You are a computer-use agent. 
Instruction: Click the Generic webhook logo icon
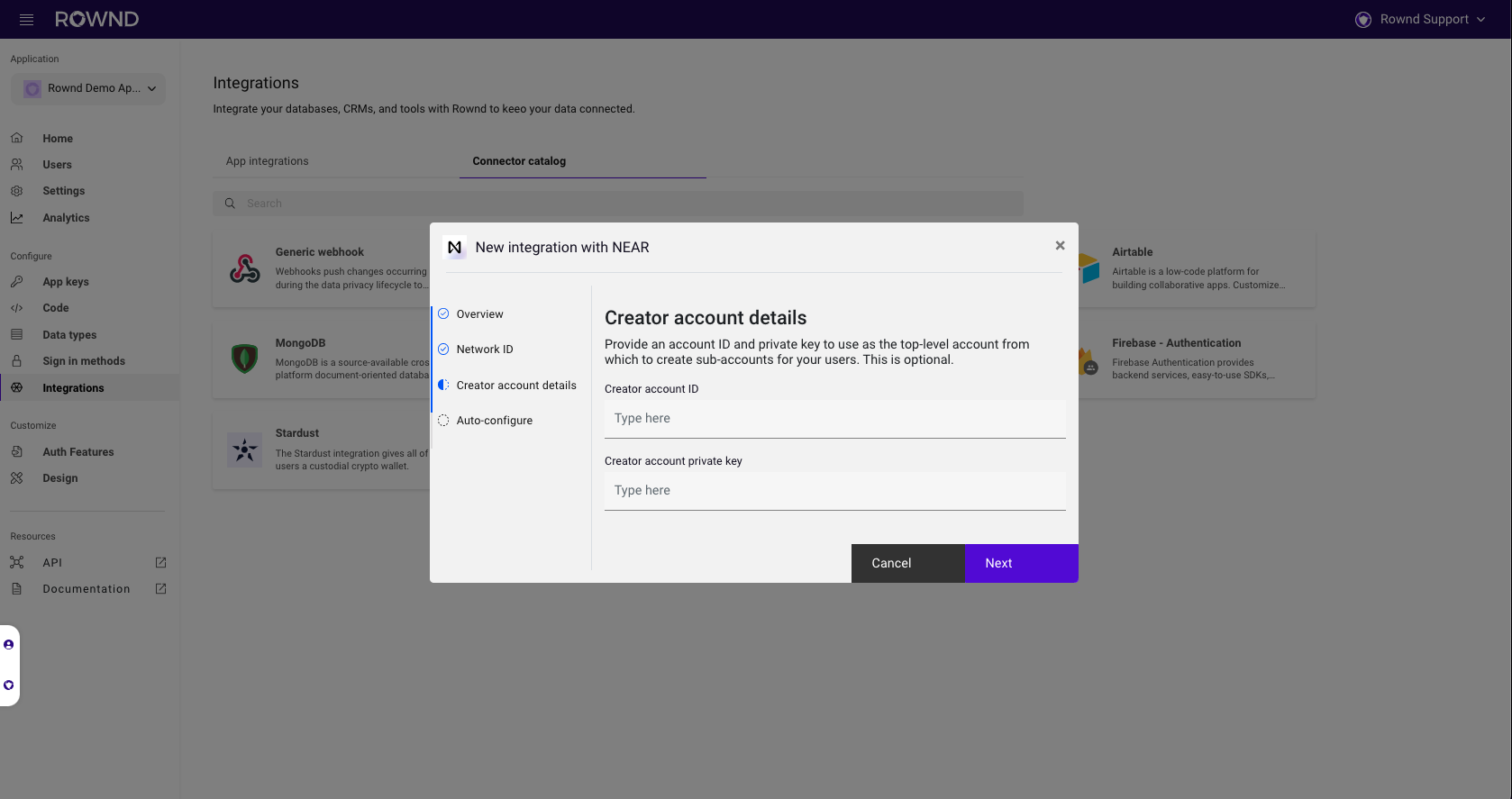pos(245,268)
